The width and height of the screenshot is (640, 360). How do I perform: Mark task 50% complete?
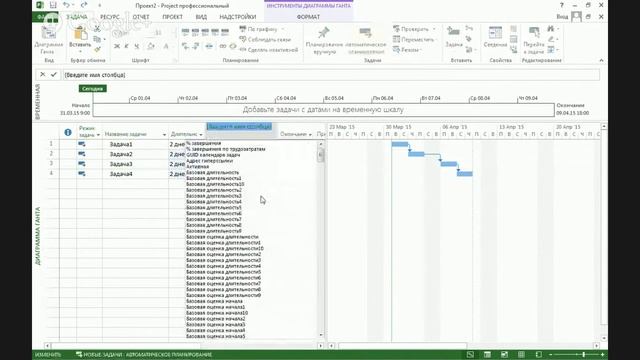205,31
